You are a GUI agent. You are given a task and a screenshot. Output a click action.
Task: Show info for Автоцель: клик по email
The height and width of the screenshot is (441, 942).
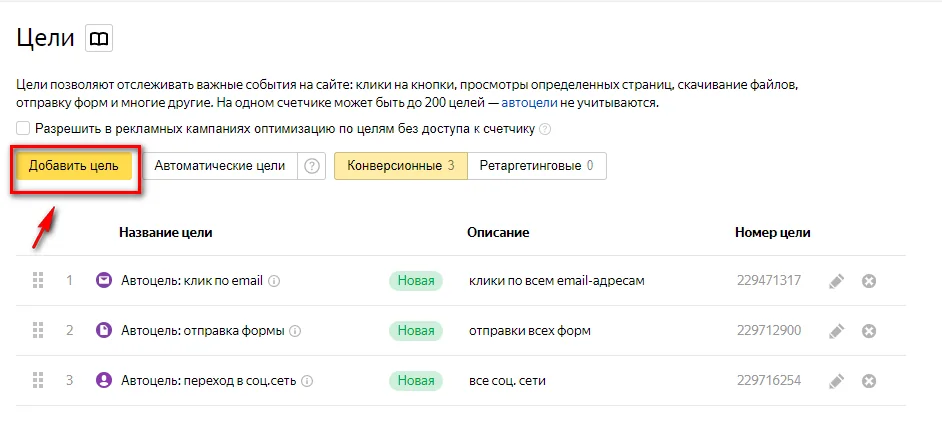[x=274, y=281]
